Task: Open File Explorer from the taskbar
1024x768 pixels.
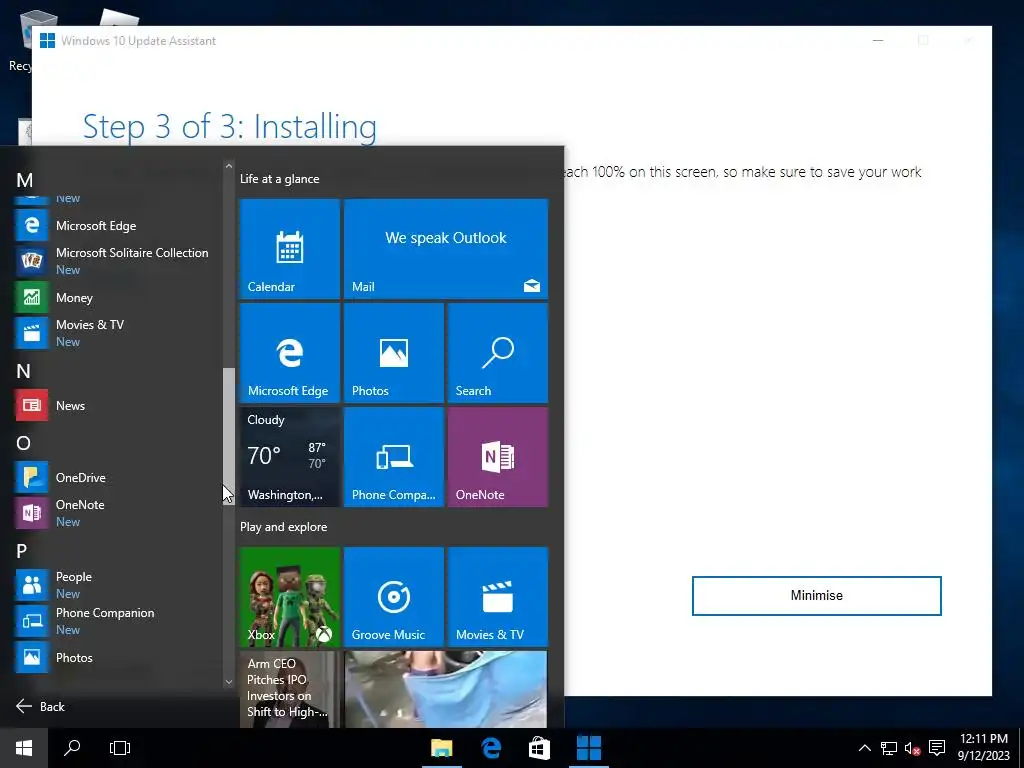Action: 442,748
